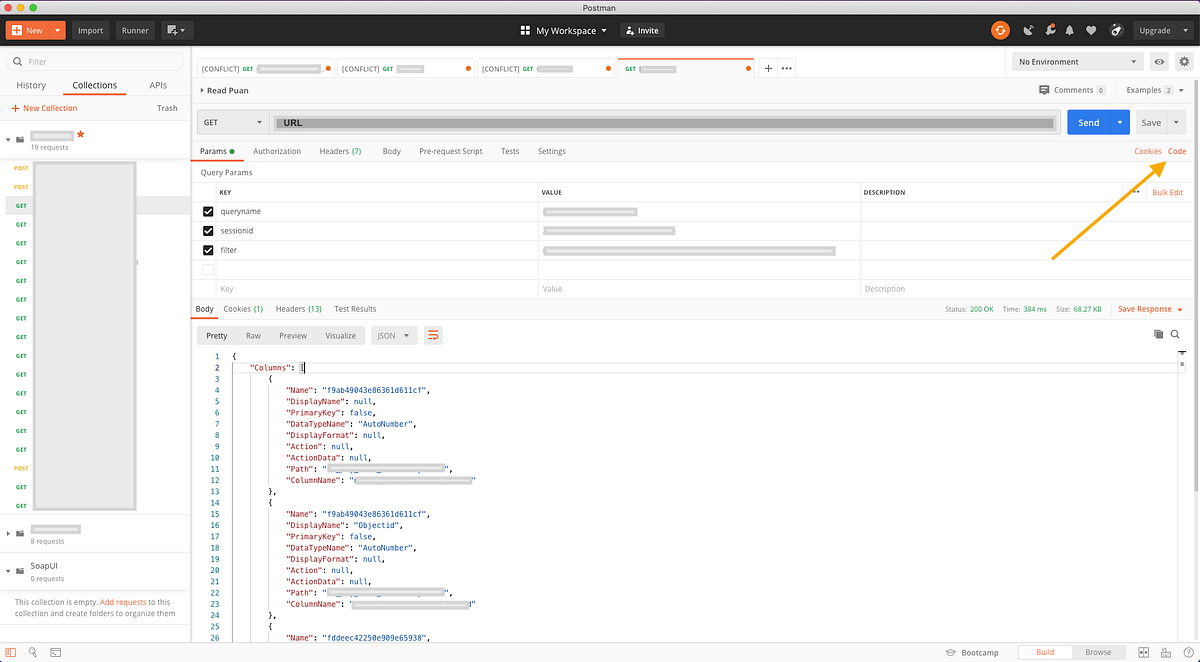
Task: Uncheck the sessionid parameter checkbox
Action: [x=208, y=231]
